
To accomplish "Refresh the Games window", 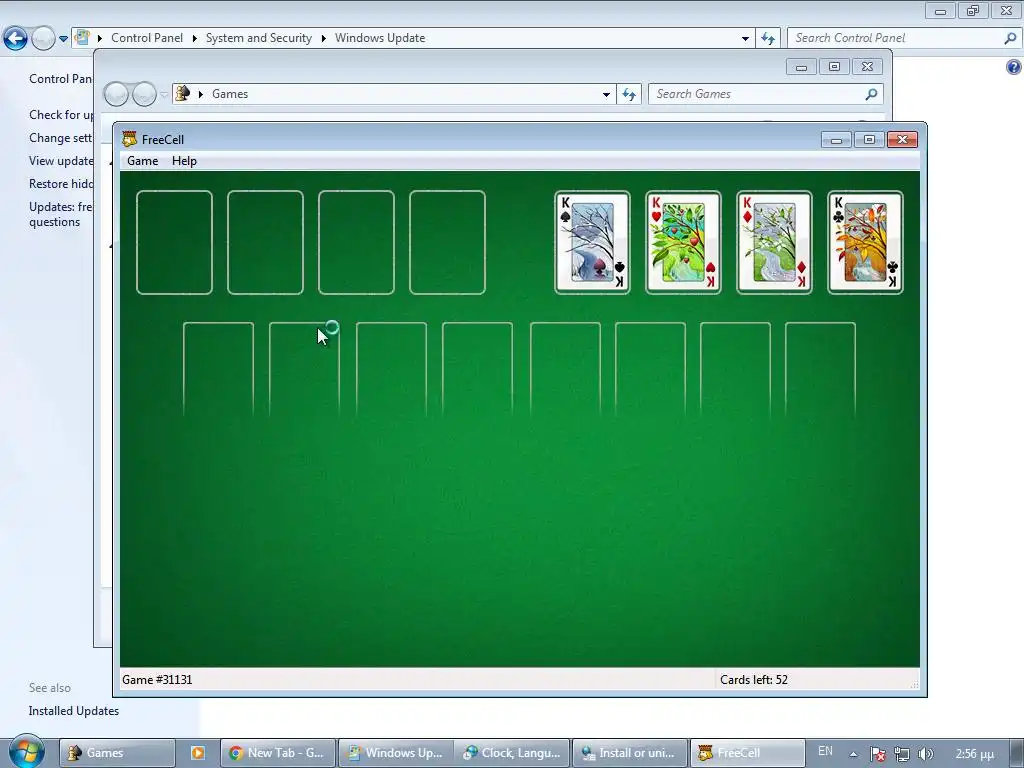I will click(629, 95).
